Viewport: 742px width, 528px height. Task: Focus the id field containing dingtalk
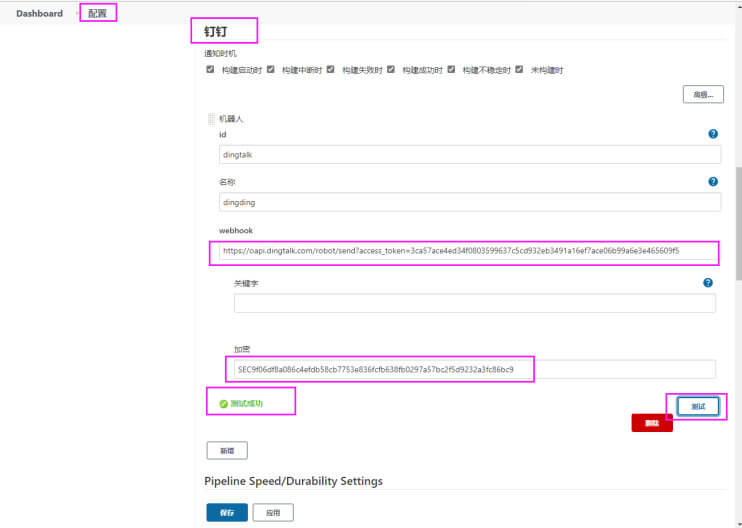[x=470, y=155]
